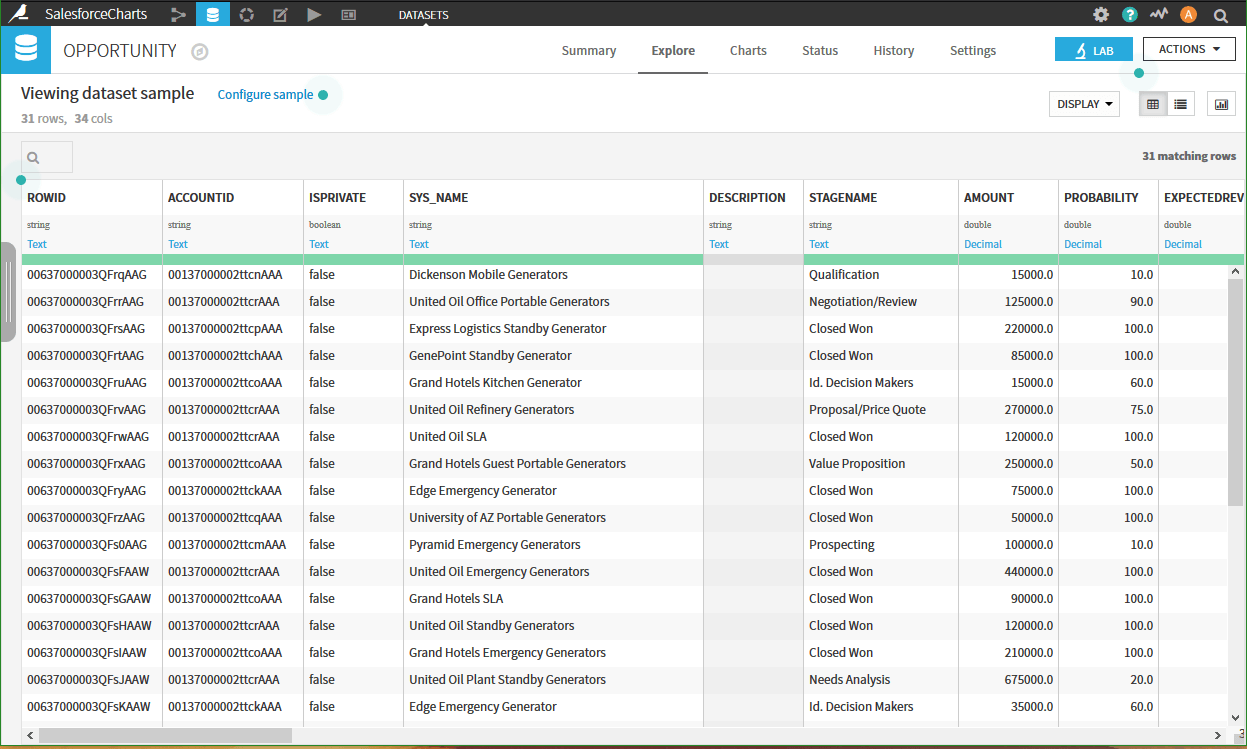Click the Configure sample link
This screenshot has width=1247, height=749.
267,93
